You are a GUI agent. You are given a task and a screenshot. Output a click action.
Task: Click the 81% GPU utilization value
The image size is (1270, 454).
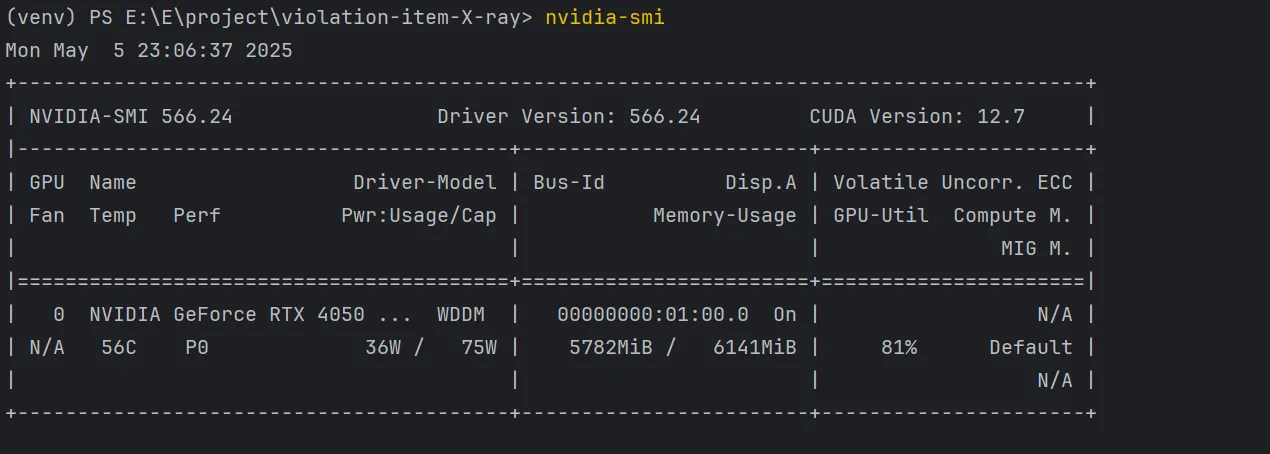coord(899,347)
